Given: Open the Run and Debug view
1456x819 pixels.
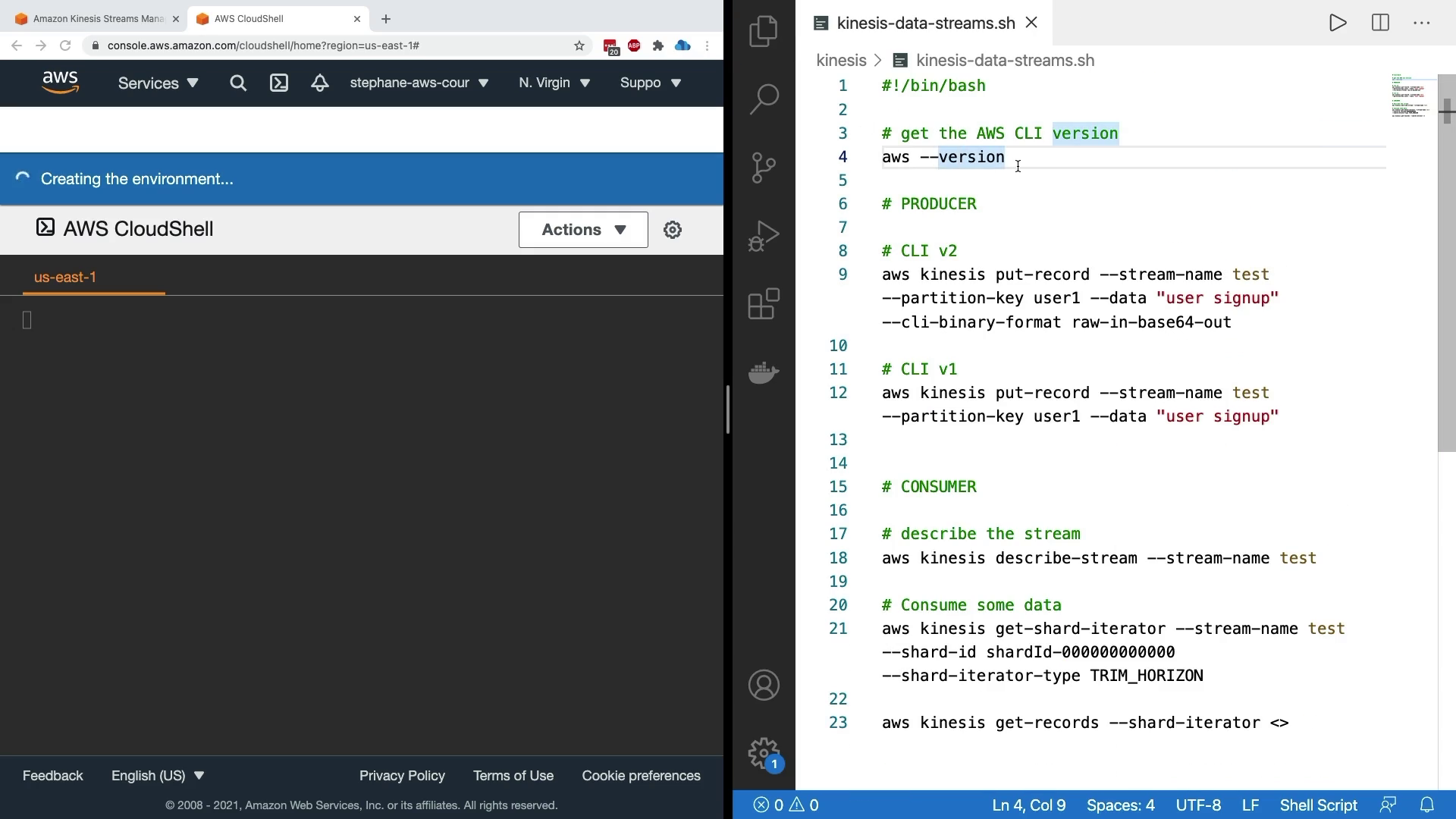Looking at the screenshot, I should (764, 236).
